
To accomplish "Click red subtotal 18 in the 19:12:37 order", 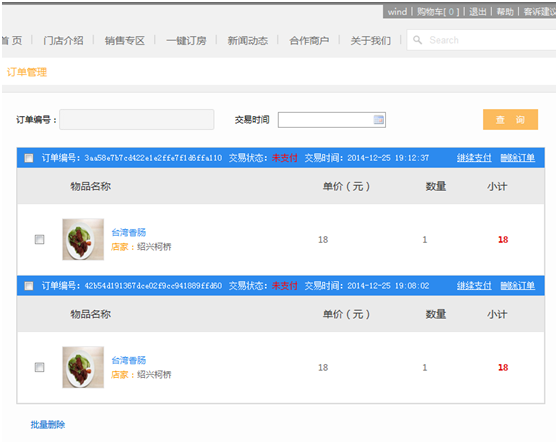I will 503,239.
